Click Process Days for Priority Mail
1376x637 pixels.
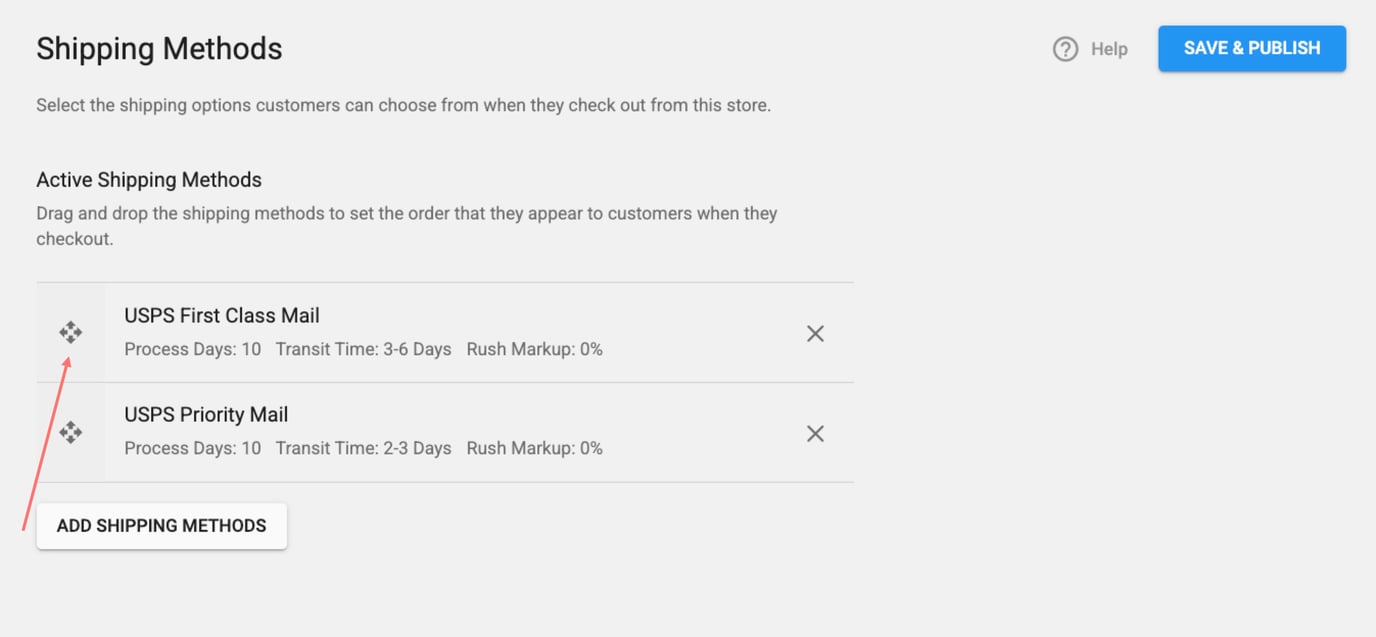(x=193, y=448)
